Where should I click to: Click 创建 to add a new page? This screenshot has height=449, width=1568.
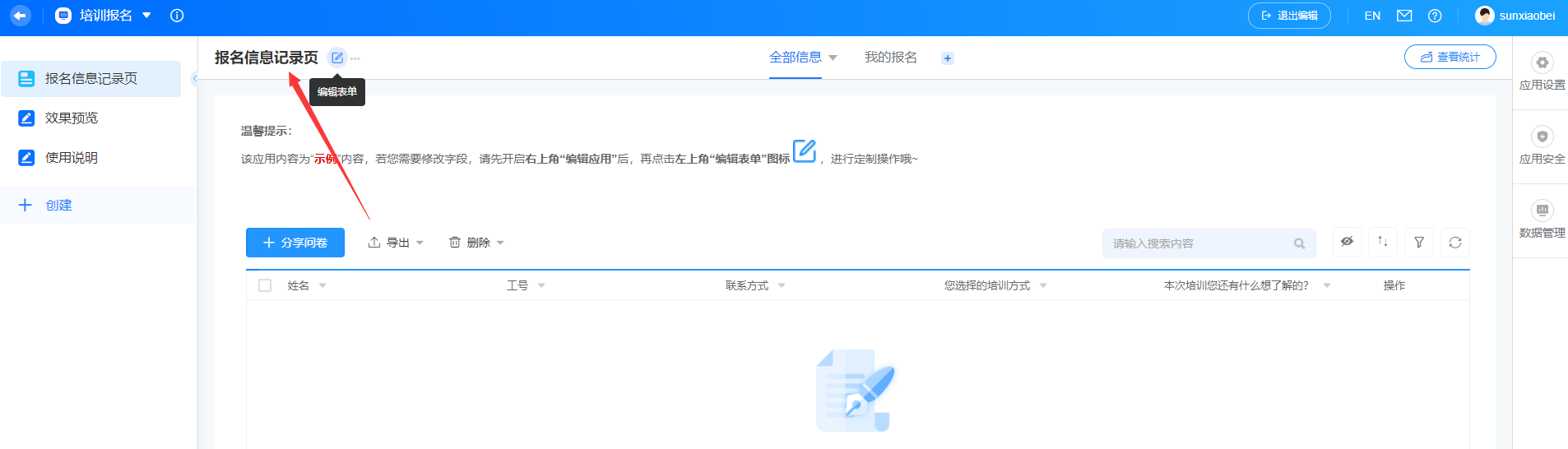click(58, 206)
